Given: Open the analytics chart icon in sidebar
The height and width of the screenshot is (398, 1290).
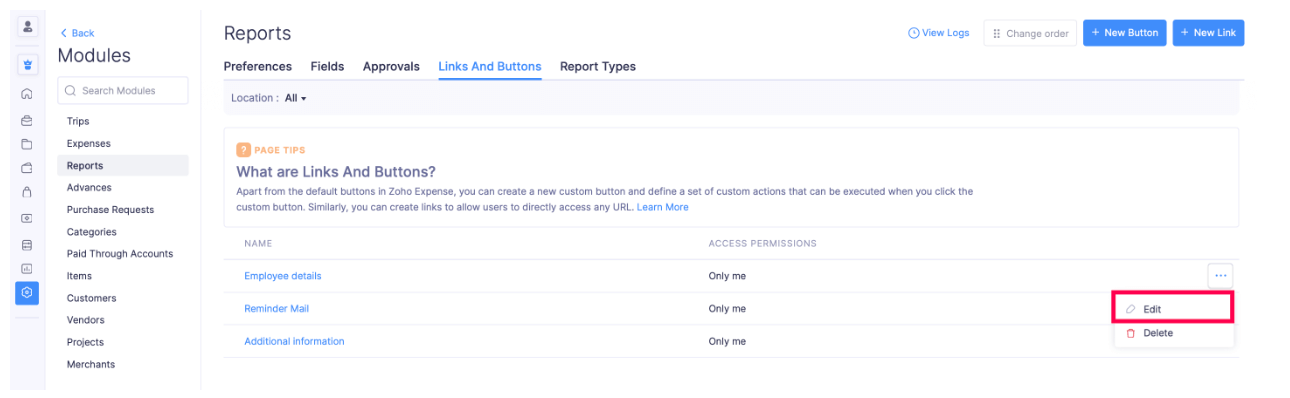Looking at the screenshot, I should coord(27,268).
